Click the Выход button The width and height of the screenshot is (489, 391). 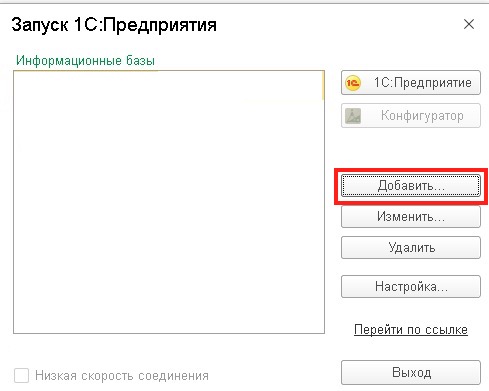tap(411, 372)
